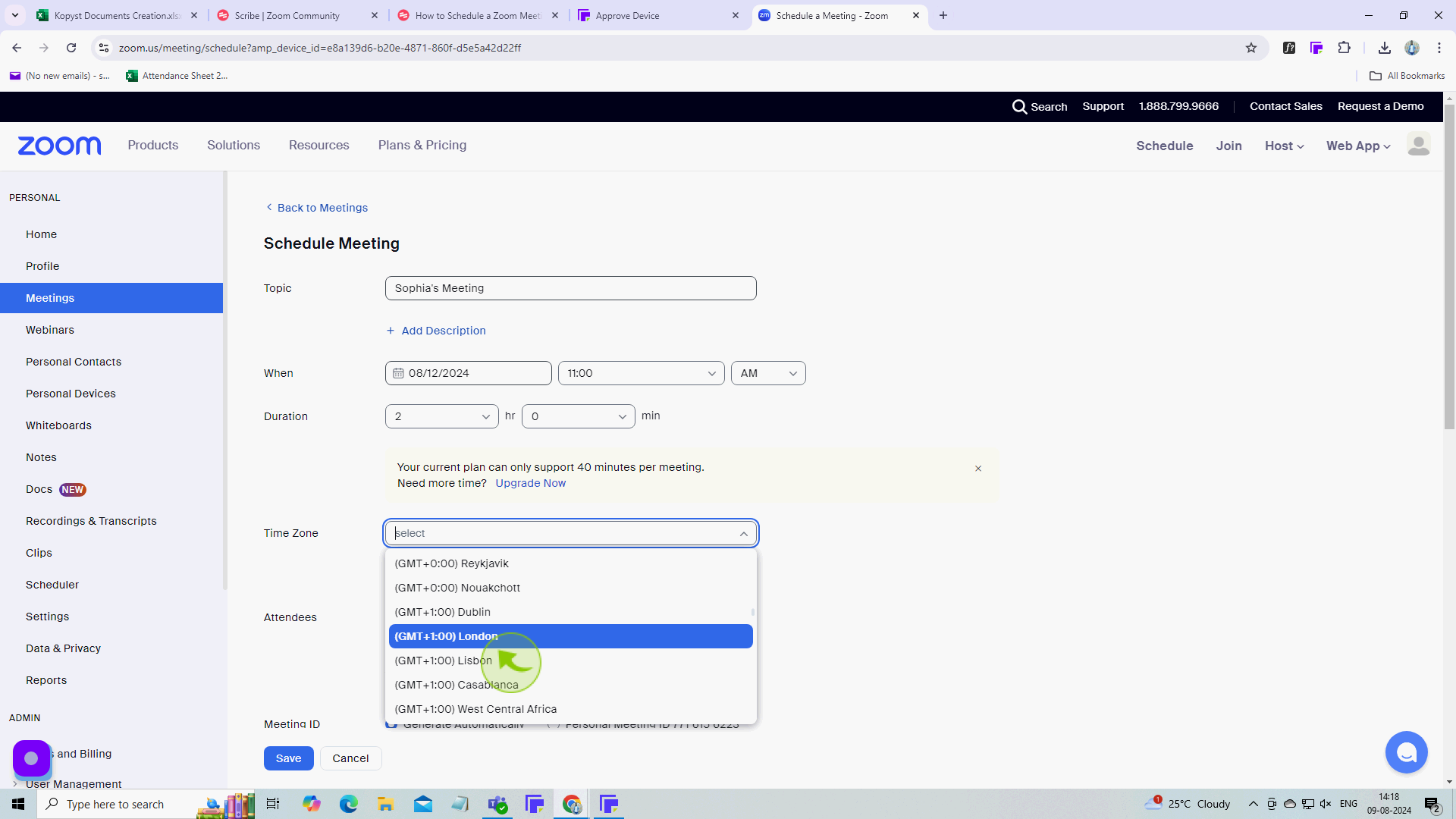Expand the Duration hours stepper
Screen dimensions: 1456x819
pyautogui.click(x=485, y=416)
